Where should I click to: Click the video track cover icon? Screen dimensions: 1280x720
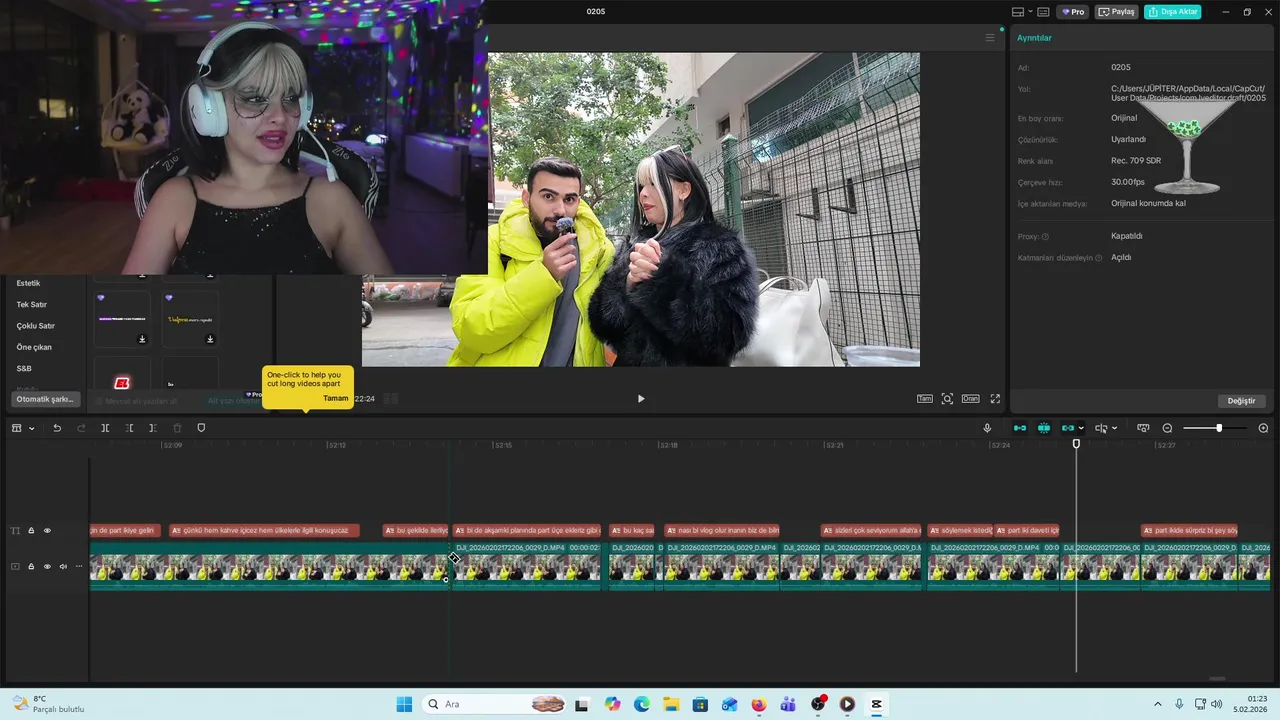tap(15, 566)
